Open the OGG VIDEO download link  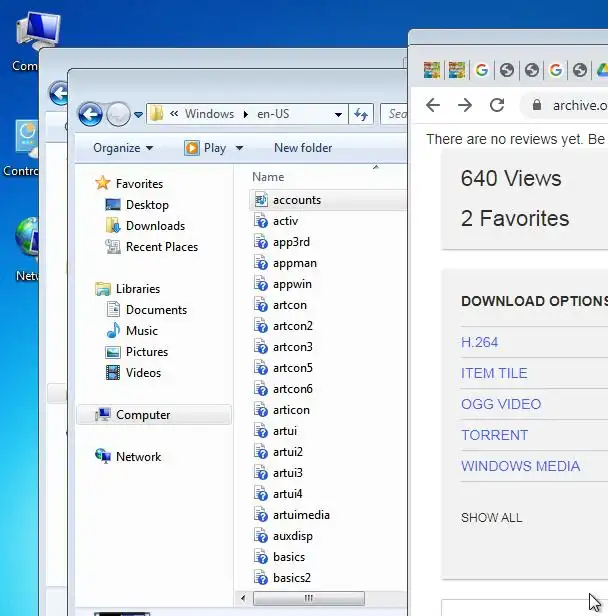tap(501, 404)
